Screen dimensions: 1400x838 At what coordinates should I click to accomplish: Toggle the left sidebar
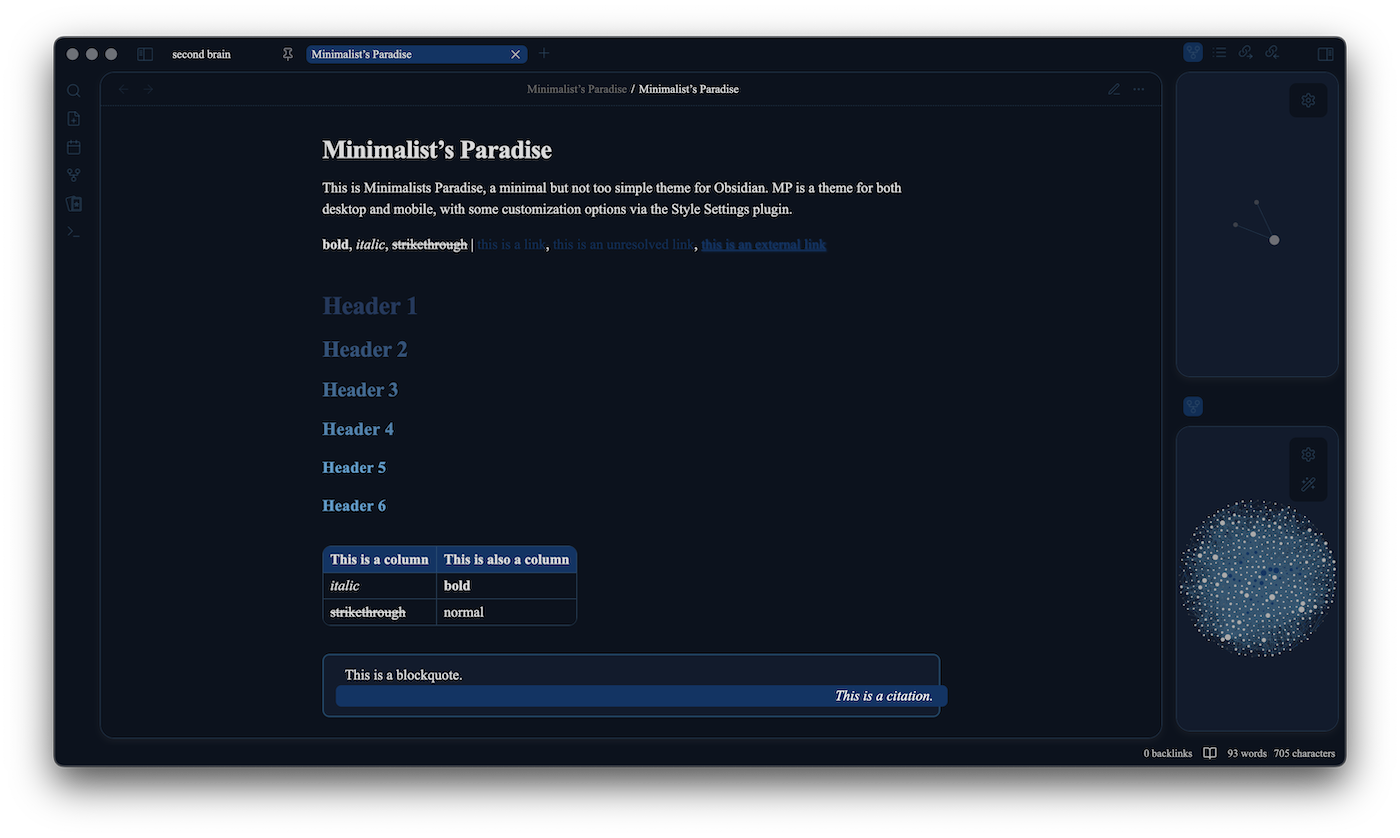[x=145, y=54]
